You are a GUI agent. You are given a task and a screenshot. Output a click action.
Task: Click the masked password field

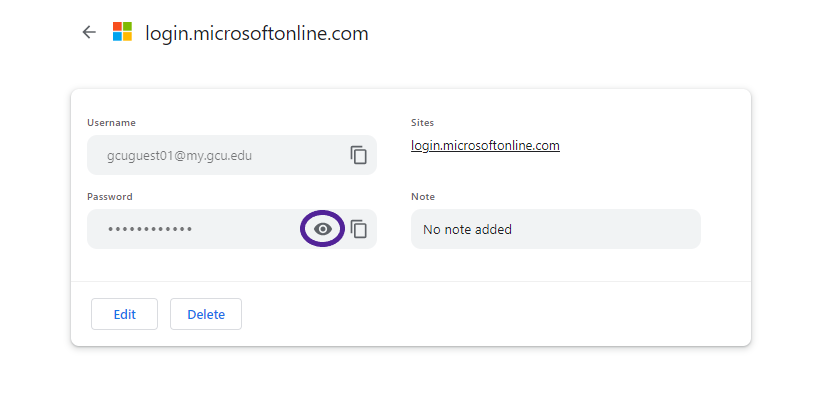(x=232, y=229)
